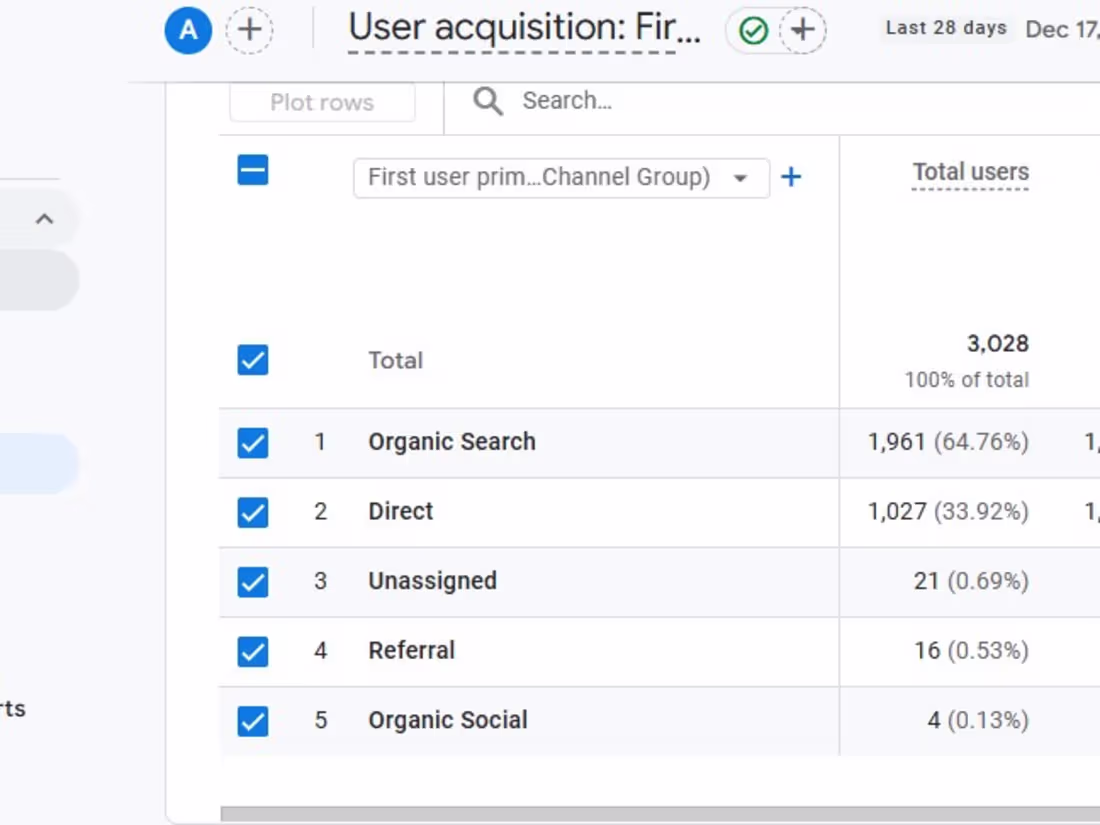The height and width of the screenshot is (825, 1100).
Task: Click the User acquisition report title
Action: tap(524, 28)
